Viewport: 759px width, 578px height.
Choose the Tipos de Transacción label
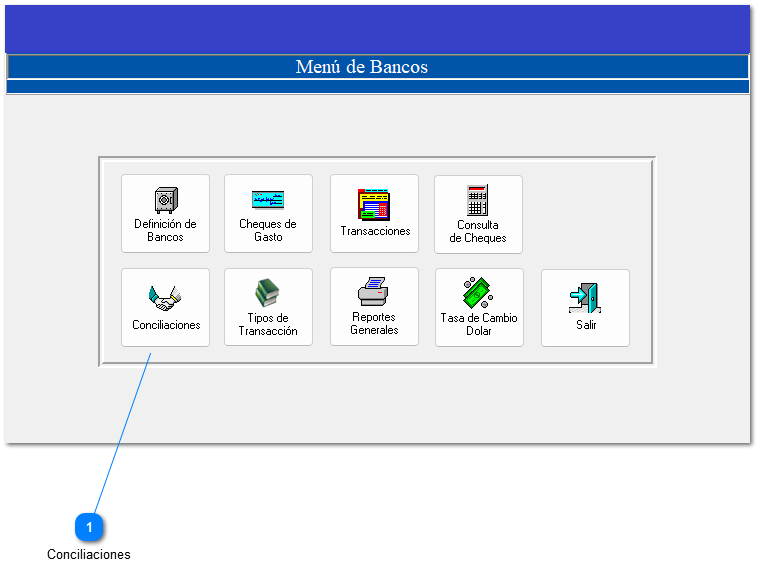coord(268,325)
